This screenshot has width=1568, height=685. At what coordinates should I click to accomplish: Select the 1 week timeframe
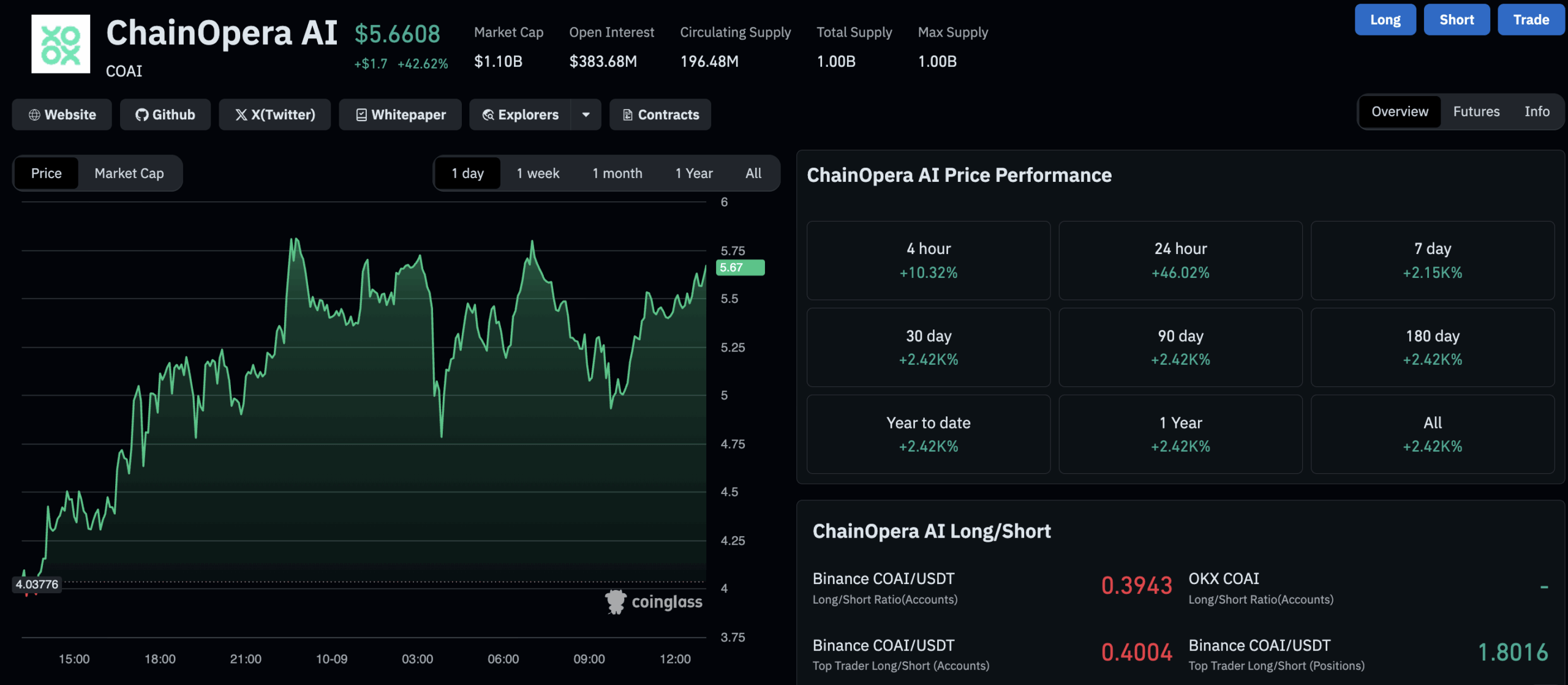pos(538,173)
